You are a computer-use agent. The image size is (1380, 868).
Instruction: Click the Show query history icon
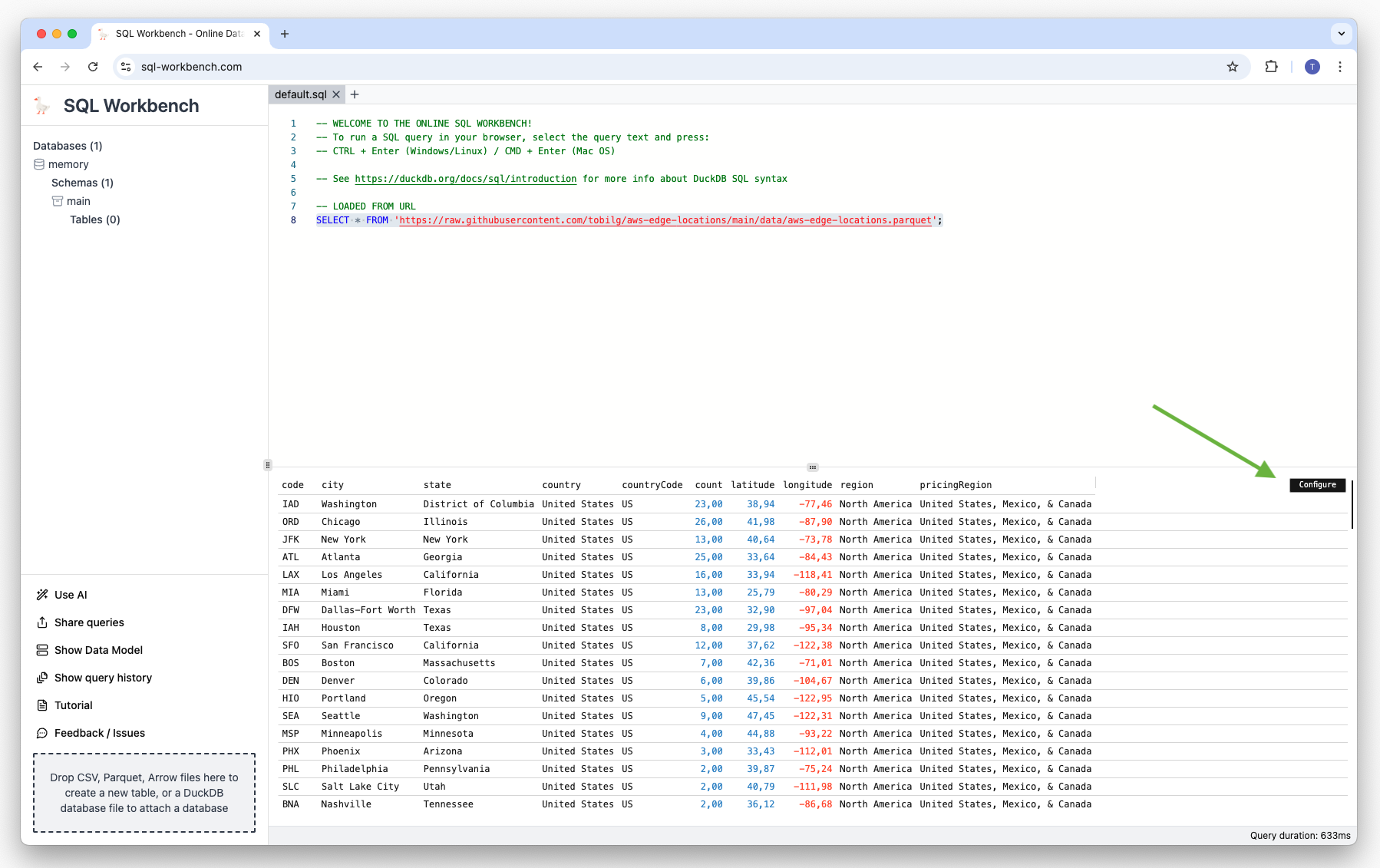(42, 678)
